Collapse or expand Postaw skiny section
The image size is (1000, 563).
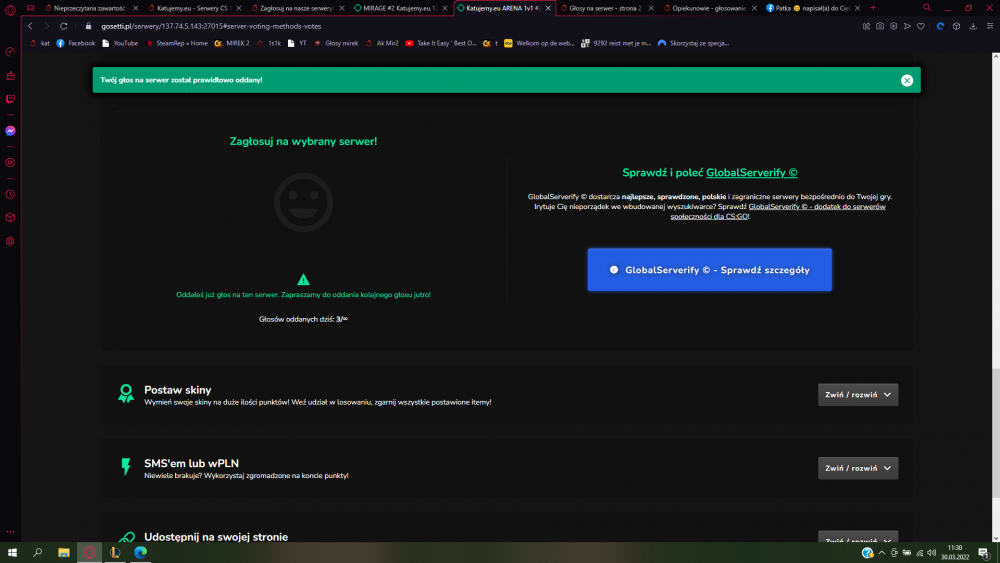(x=858, y=395)
